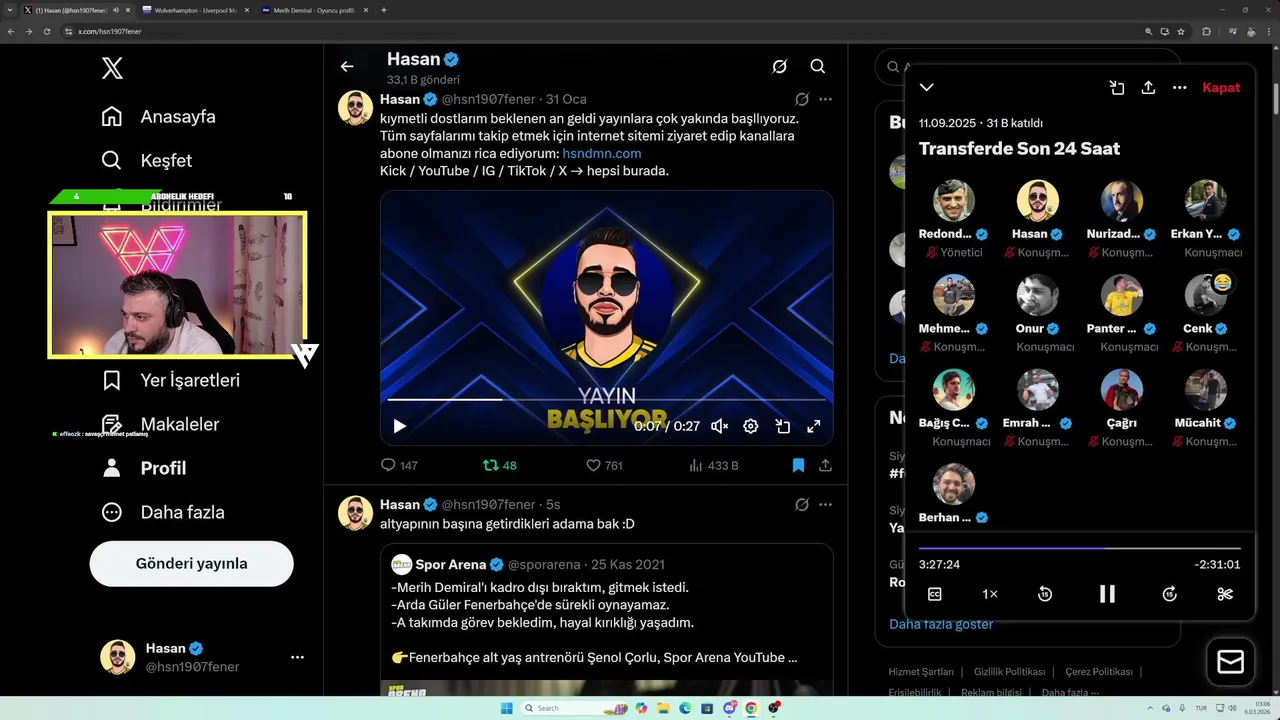Image resolution: width=1280 pixels, height=720 pixels.
Task: Reply to the post with 147 comments
Action: 399,465
